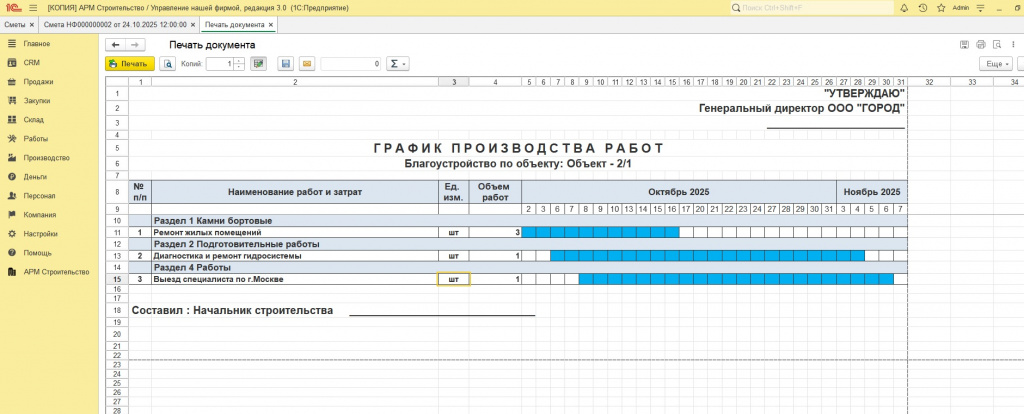Viewport: 1024px width, 414px height.
Task: Click the 'Ноябрь 2025' header cell
Action: (x=871, y=192)
